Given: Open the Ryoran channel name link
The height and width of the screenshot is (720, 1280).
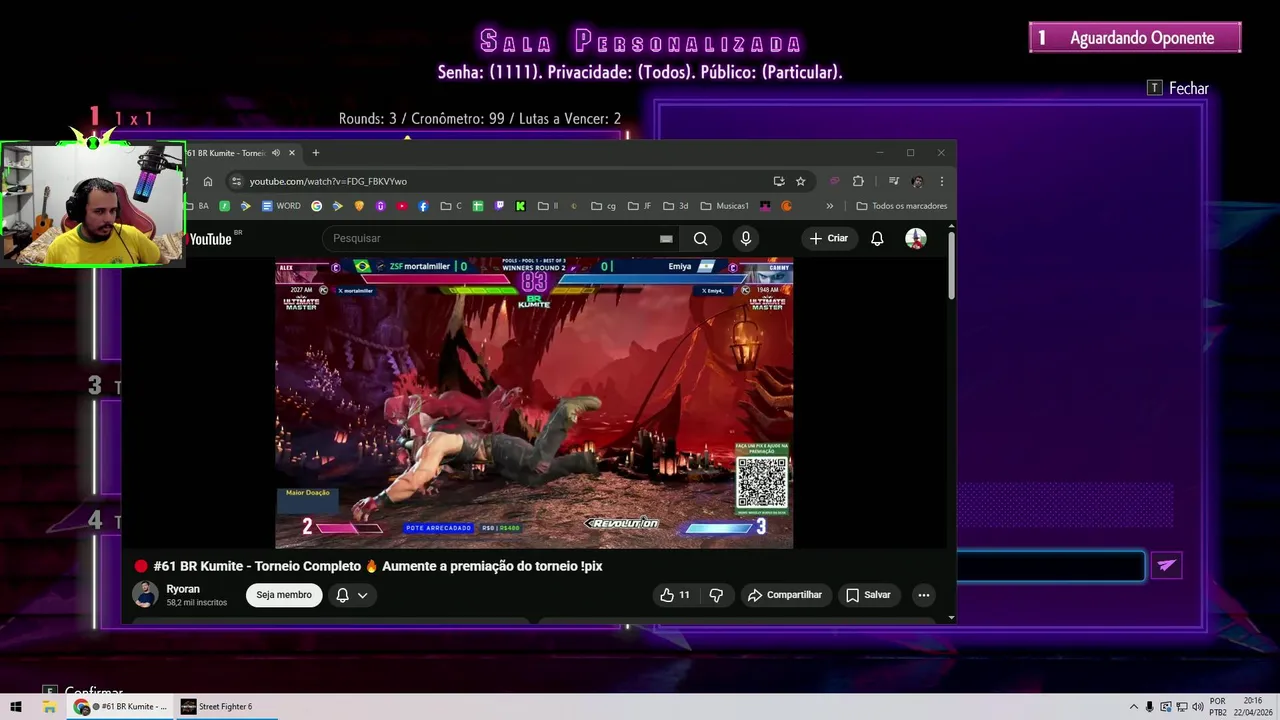Looking at the screenshot, I should 183,589.
